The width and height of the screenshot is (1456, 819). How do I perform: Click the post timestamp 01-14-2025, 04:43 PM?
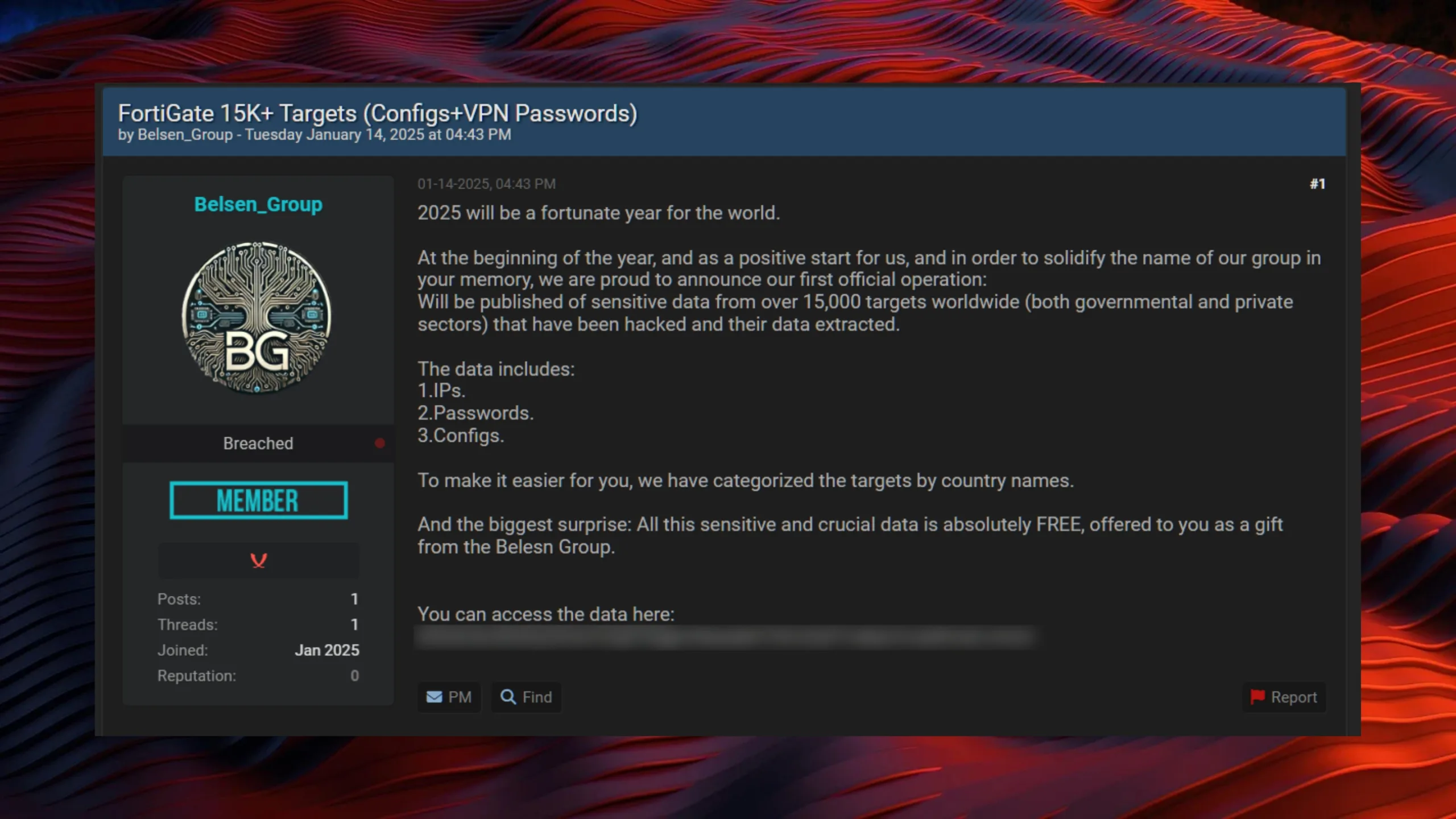(486, 184)
